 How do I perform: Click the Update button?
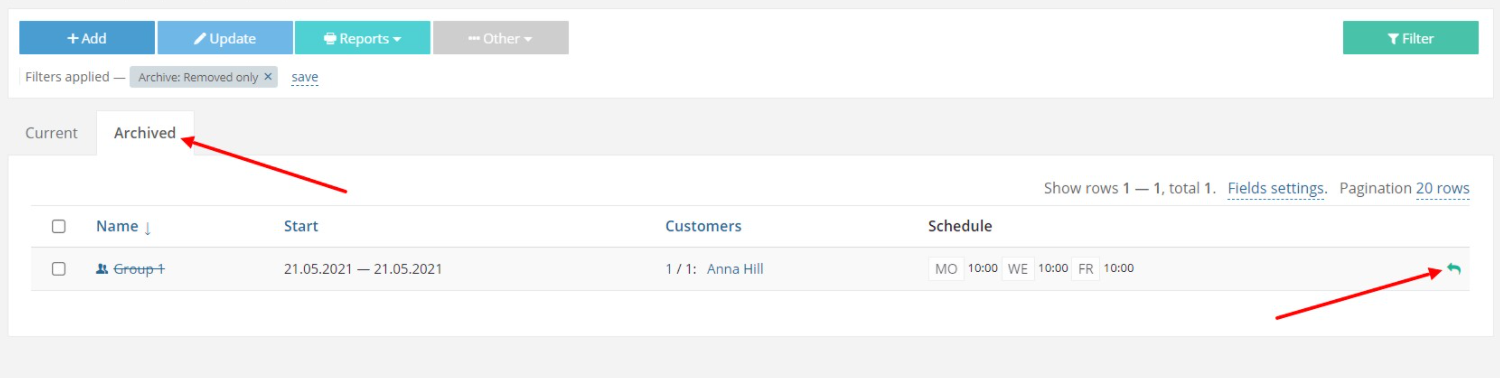[x=225, y=38]
